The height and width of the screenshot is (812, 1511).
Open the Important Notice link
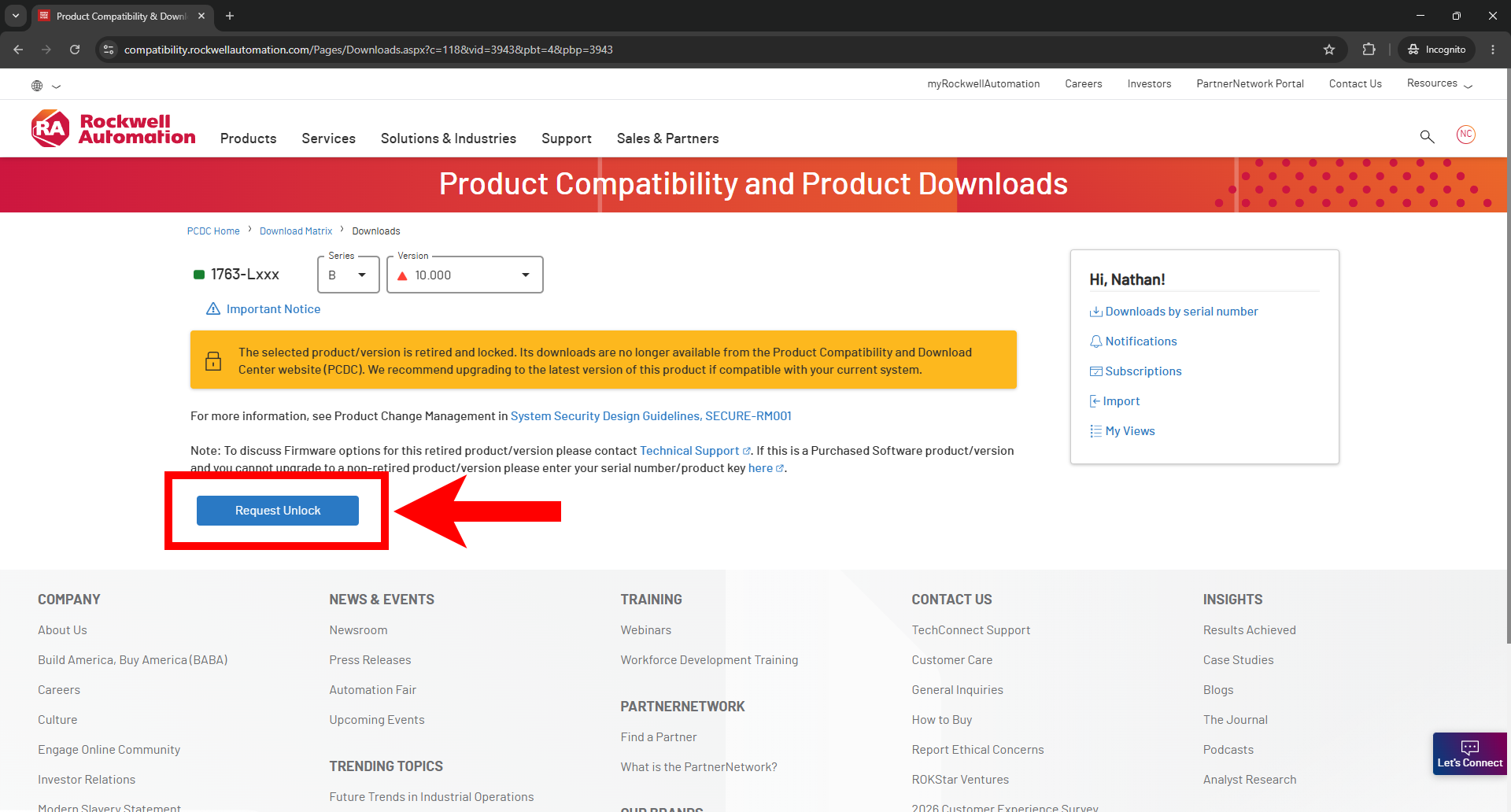tap(273, 309)
